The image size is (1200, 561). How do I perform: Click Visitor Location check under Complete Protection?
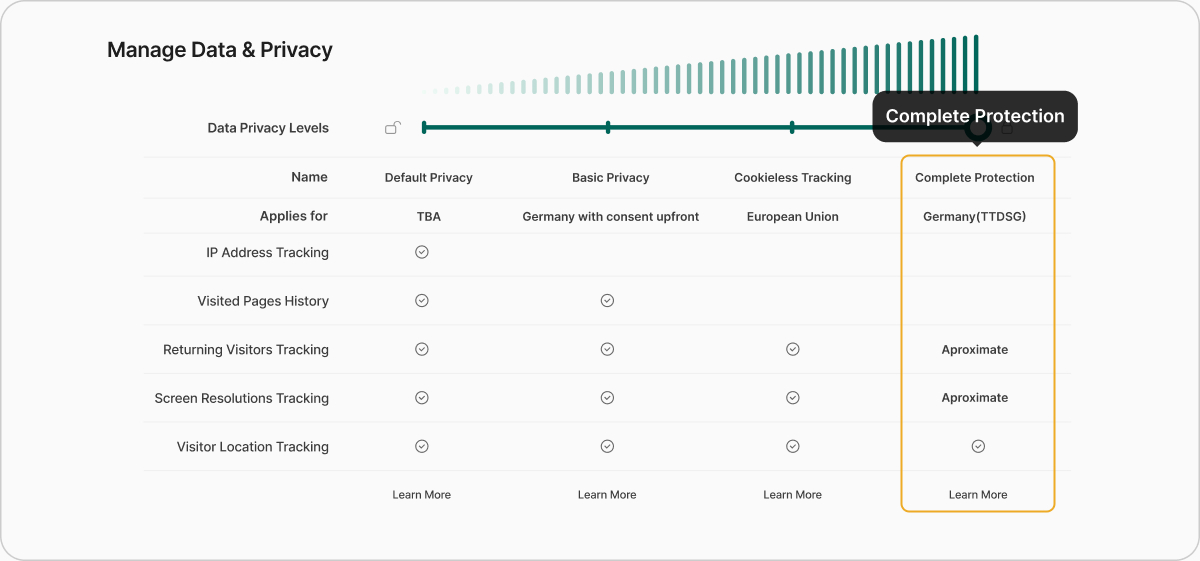(x=978, y=446)
